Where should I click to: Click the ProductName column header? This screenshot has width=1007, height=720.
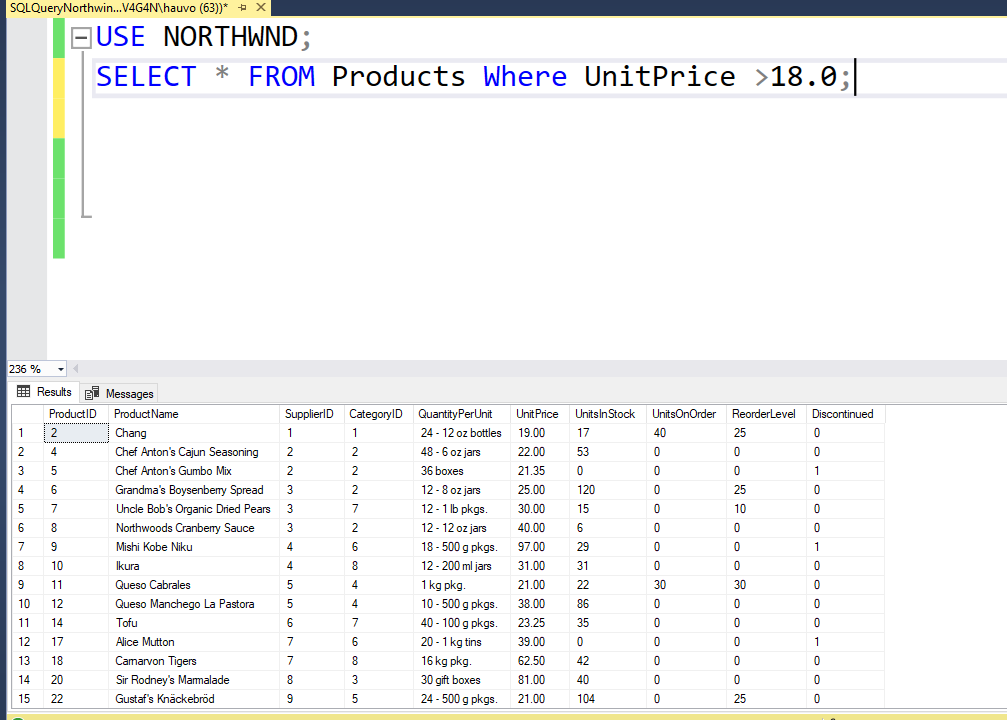click(x=146, y=414)
